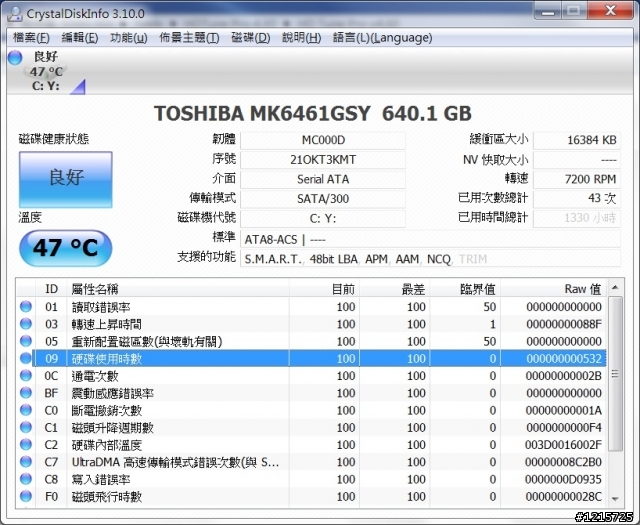Select row 硬碟內部溫度
Screen dimensions: 640x525
point(311,445)
